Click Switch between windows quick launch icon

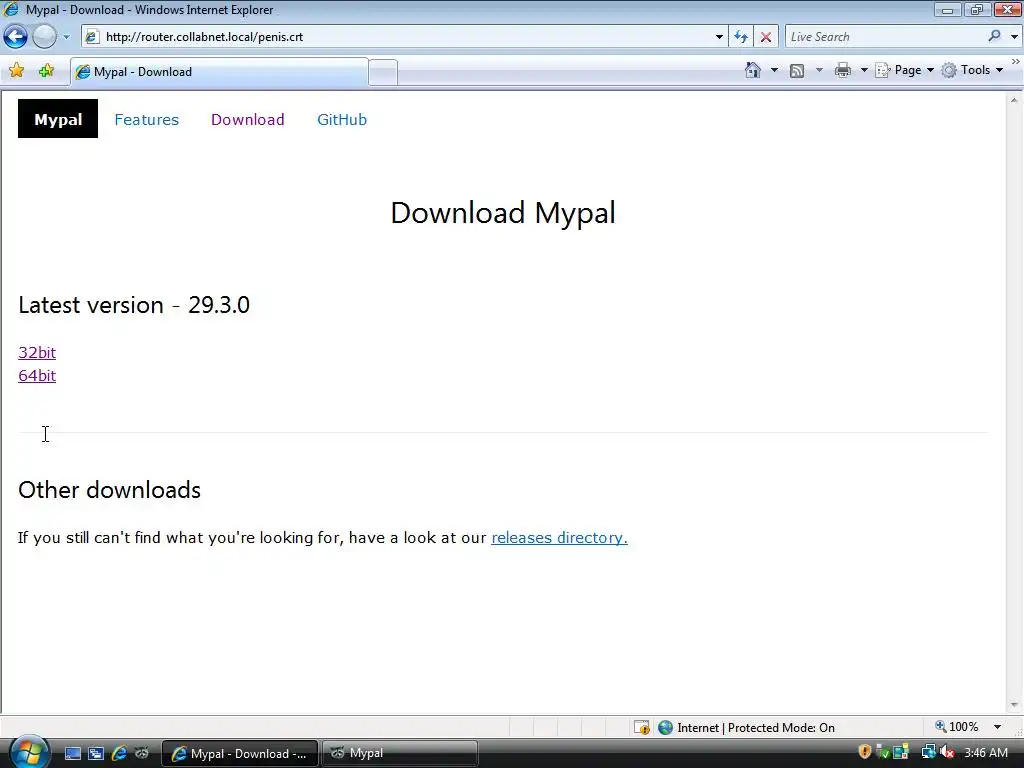pyautogui.click(x=96, y=754)
